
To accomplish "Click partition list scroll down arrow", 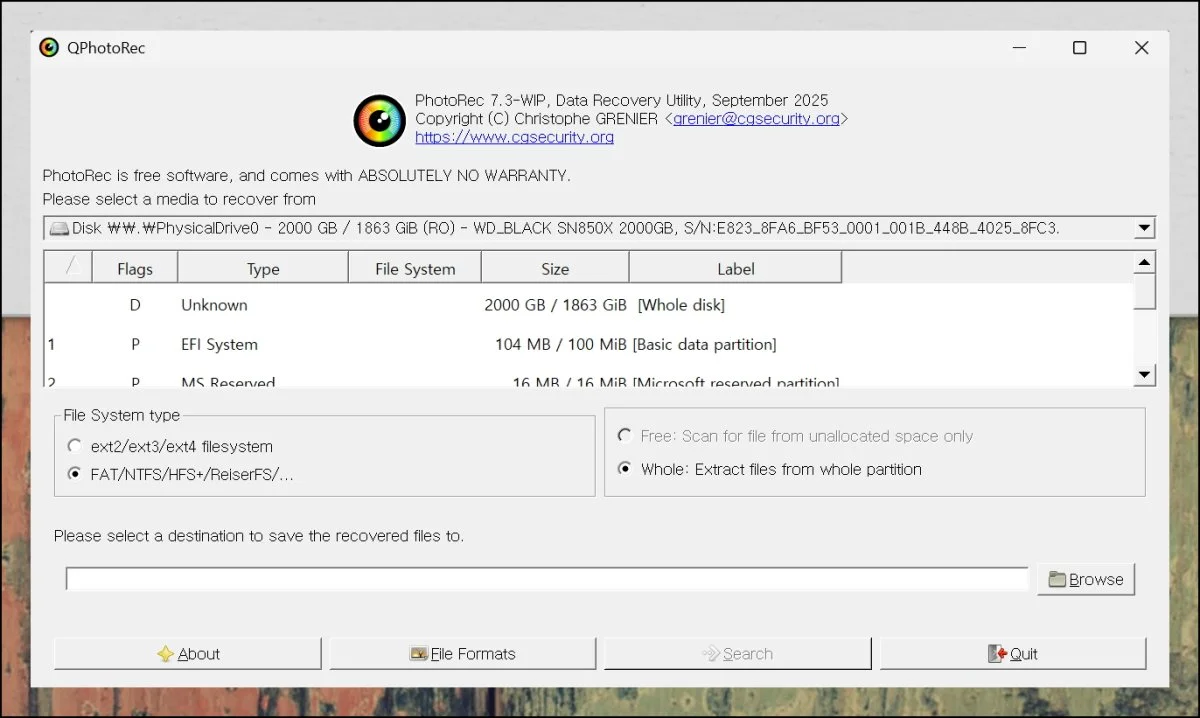I will (1145, 375).
